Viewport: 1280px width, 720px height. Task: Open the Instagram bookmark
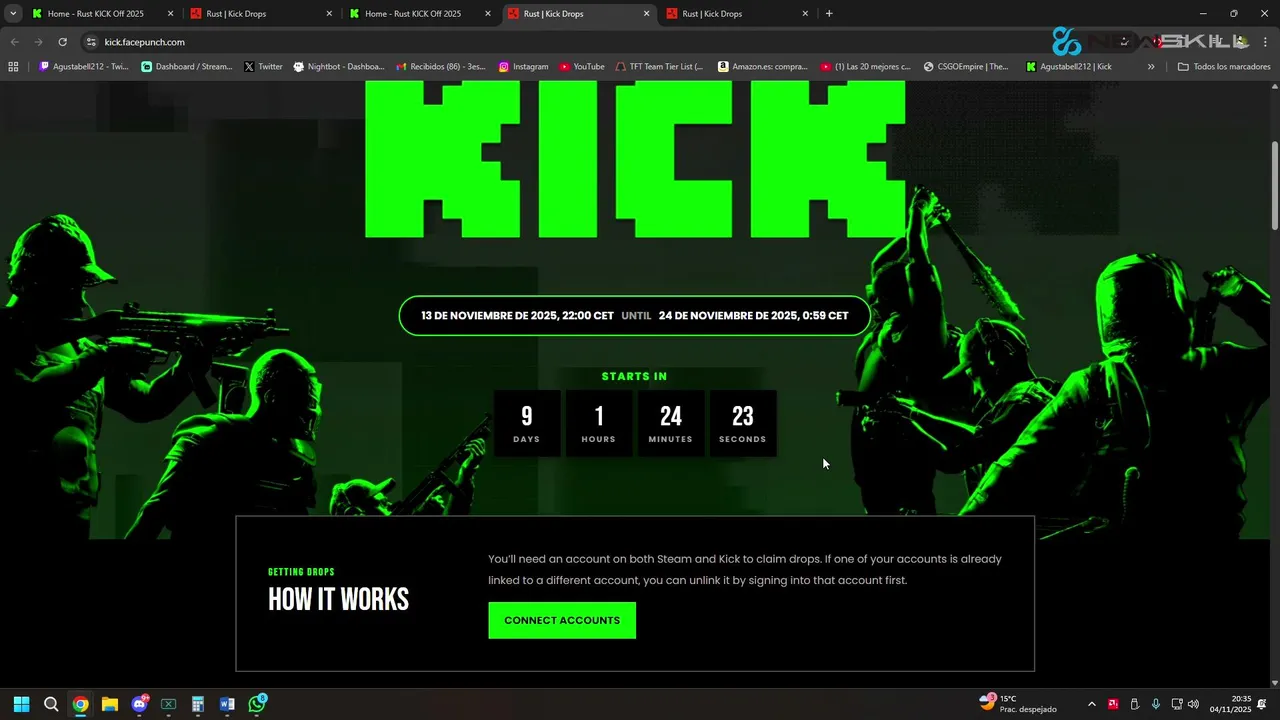point(524,67)
